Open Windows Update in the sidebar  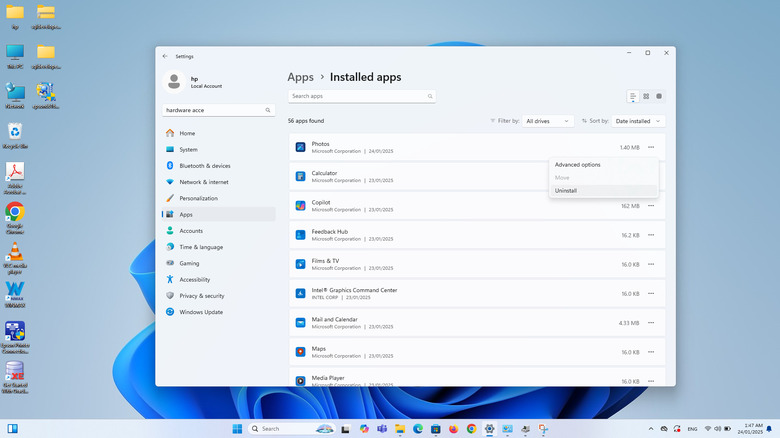coord(201,312)
